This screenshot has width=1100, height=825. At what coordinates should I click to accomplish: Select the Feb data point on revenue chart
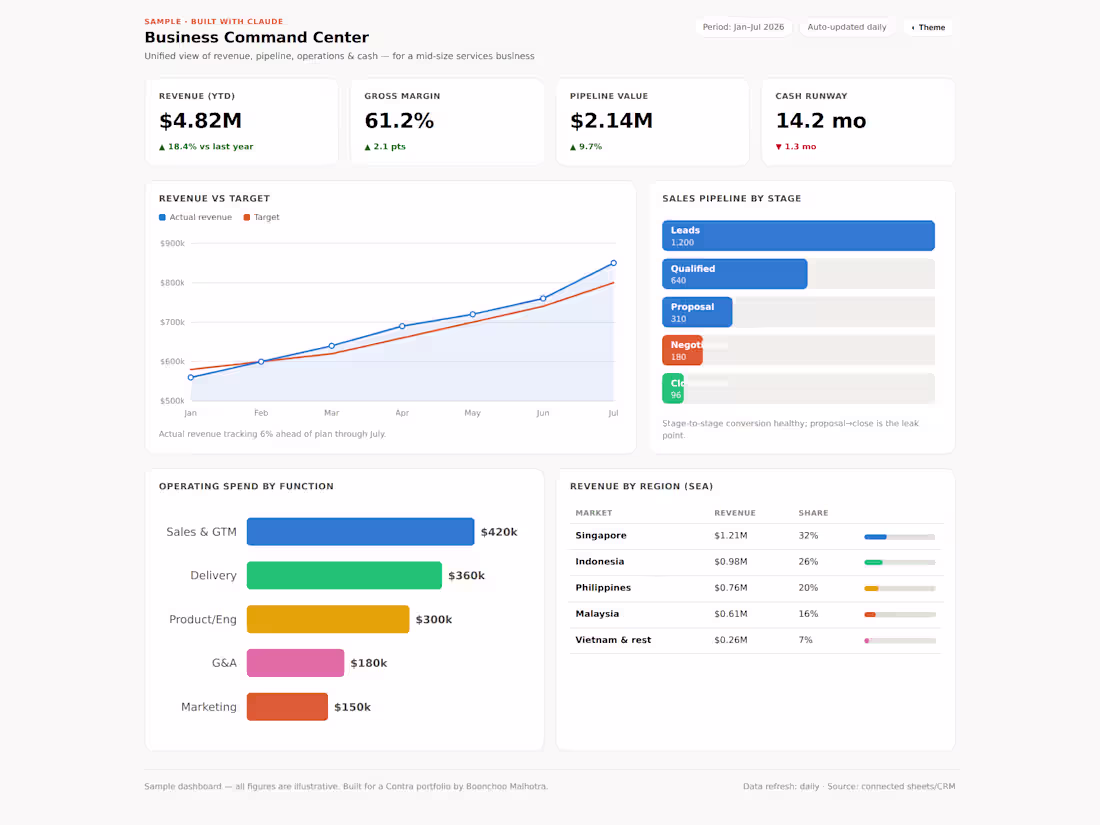coord(261,362)
